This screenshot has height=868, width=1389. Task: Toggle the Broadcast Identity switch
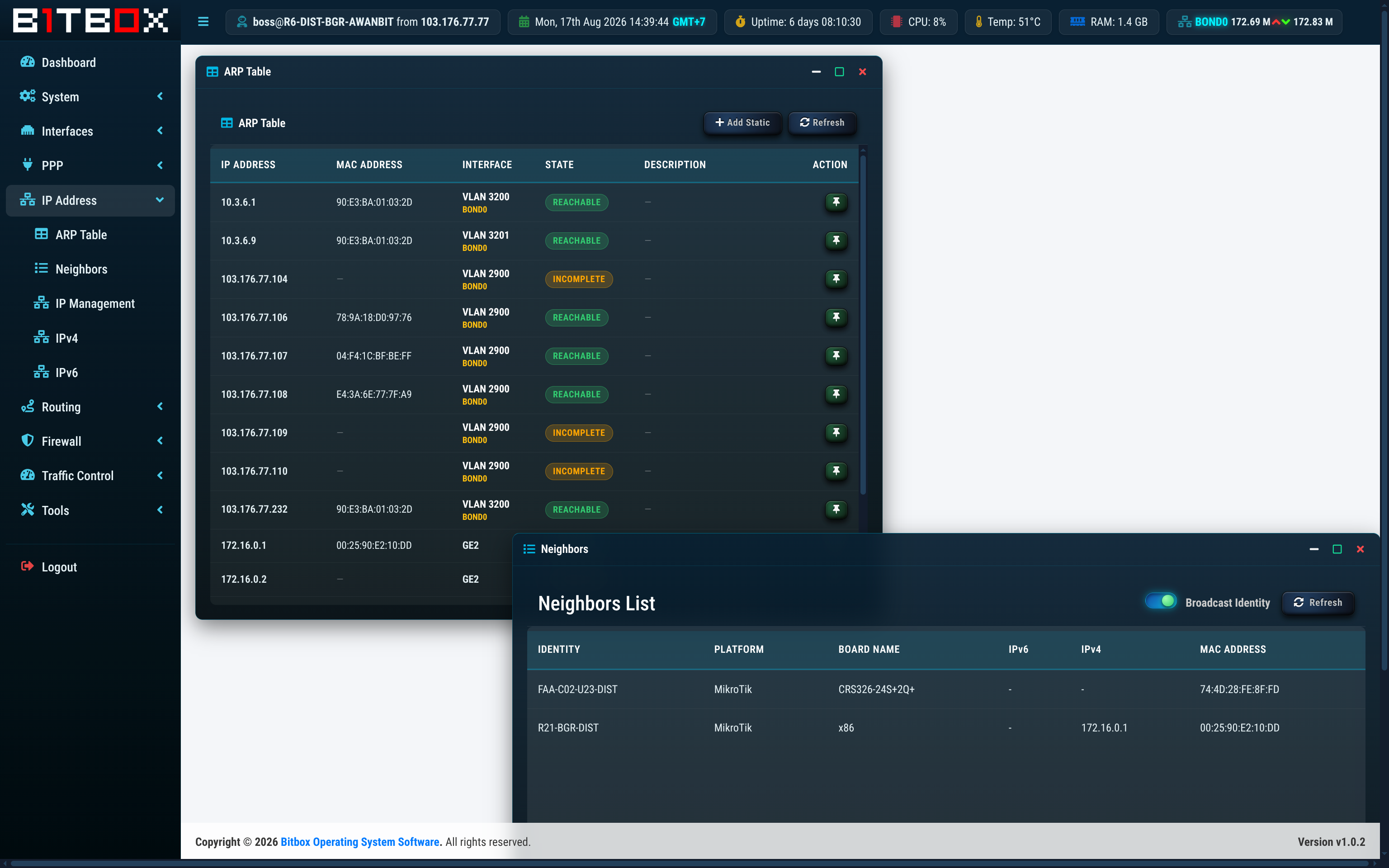click(x=1161, y=602)
